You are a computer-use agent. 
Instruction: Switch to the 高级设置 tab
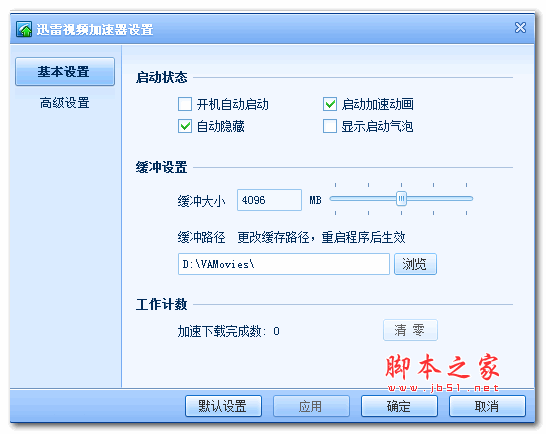point(65,103)
